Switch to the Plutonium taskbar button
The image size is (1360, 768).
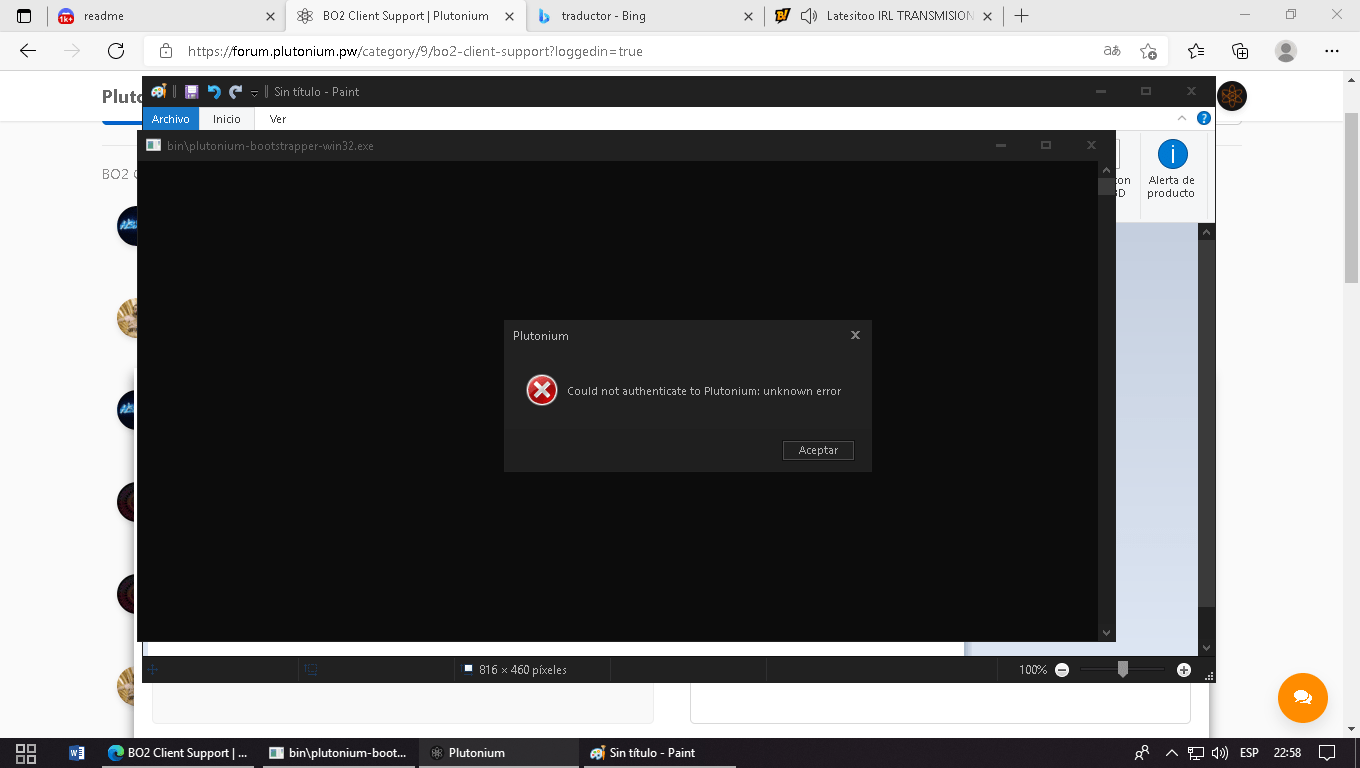pos(498,753)
